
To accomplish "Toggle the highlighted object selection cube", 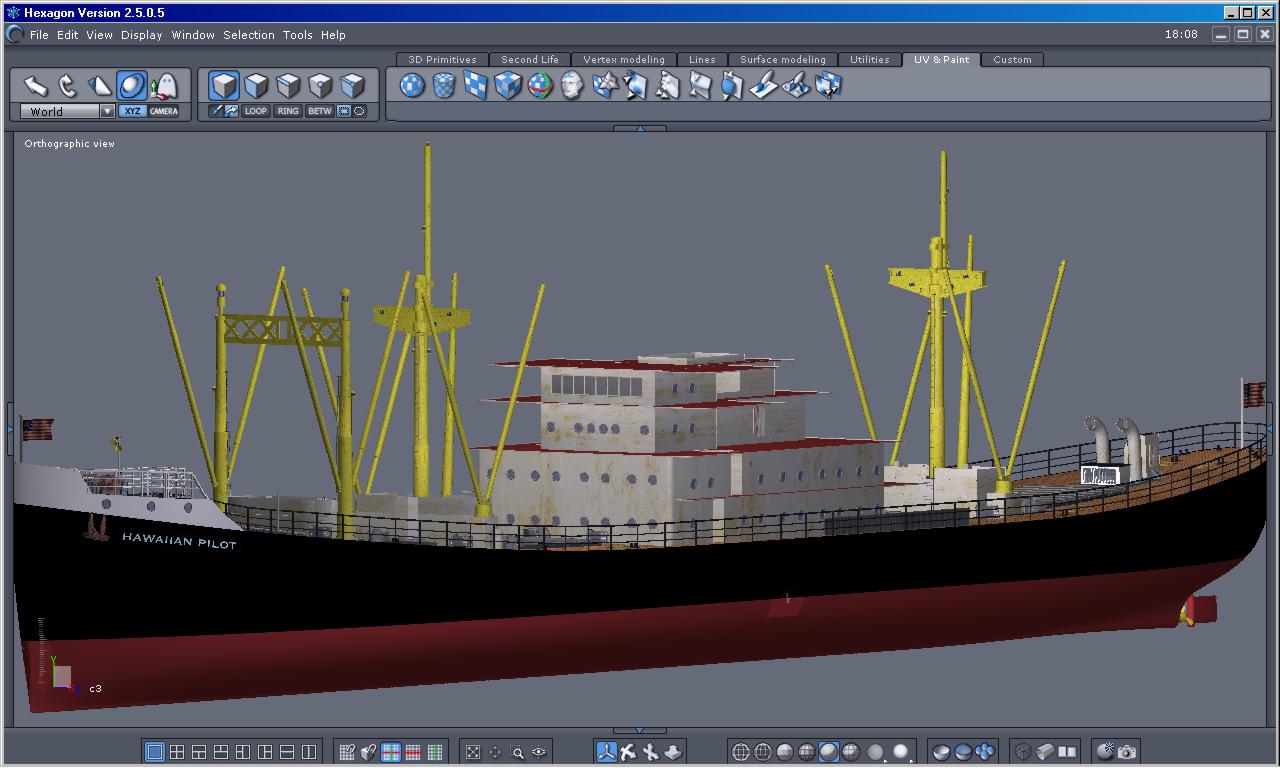I will point(224,85).
